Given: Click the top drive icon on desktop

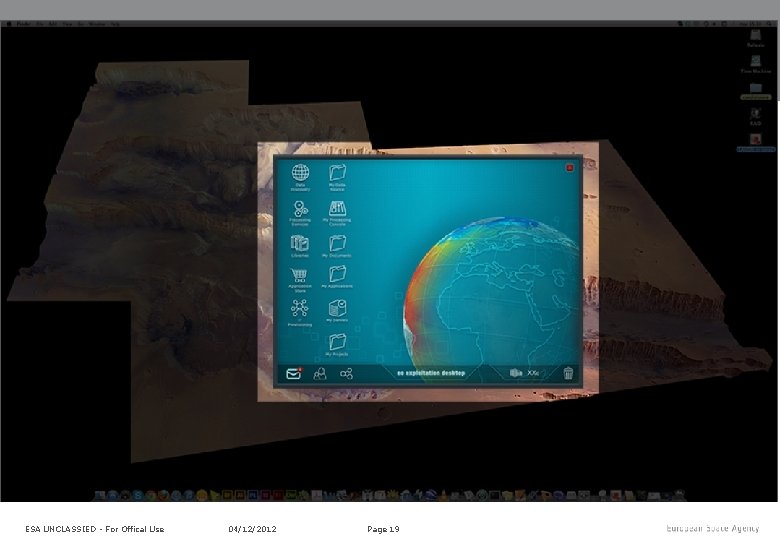Looking at the screenshot, I should pos(756,35).
